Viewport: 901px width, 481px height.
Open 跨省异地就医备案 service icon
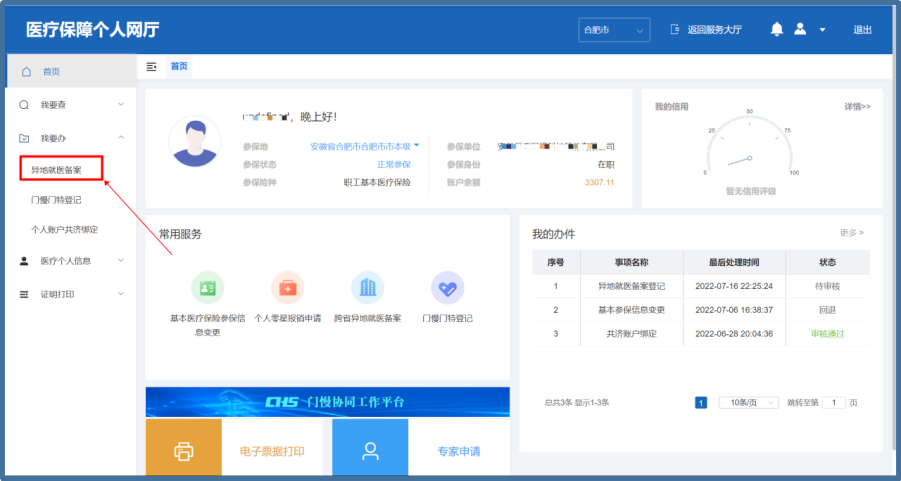point(368,288)
